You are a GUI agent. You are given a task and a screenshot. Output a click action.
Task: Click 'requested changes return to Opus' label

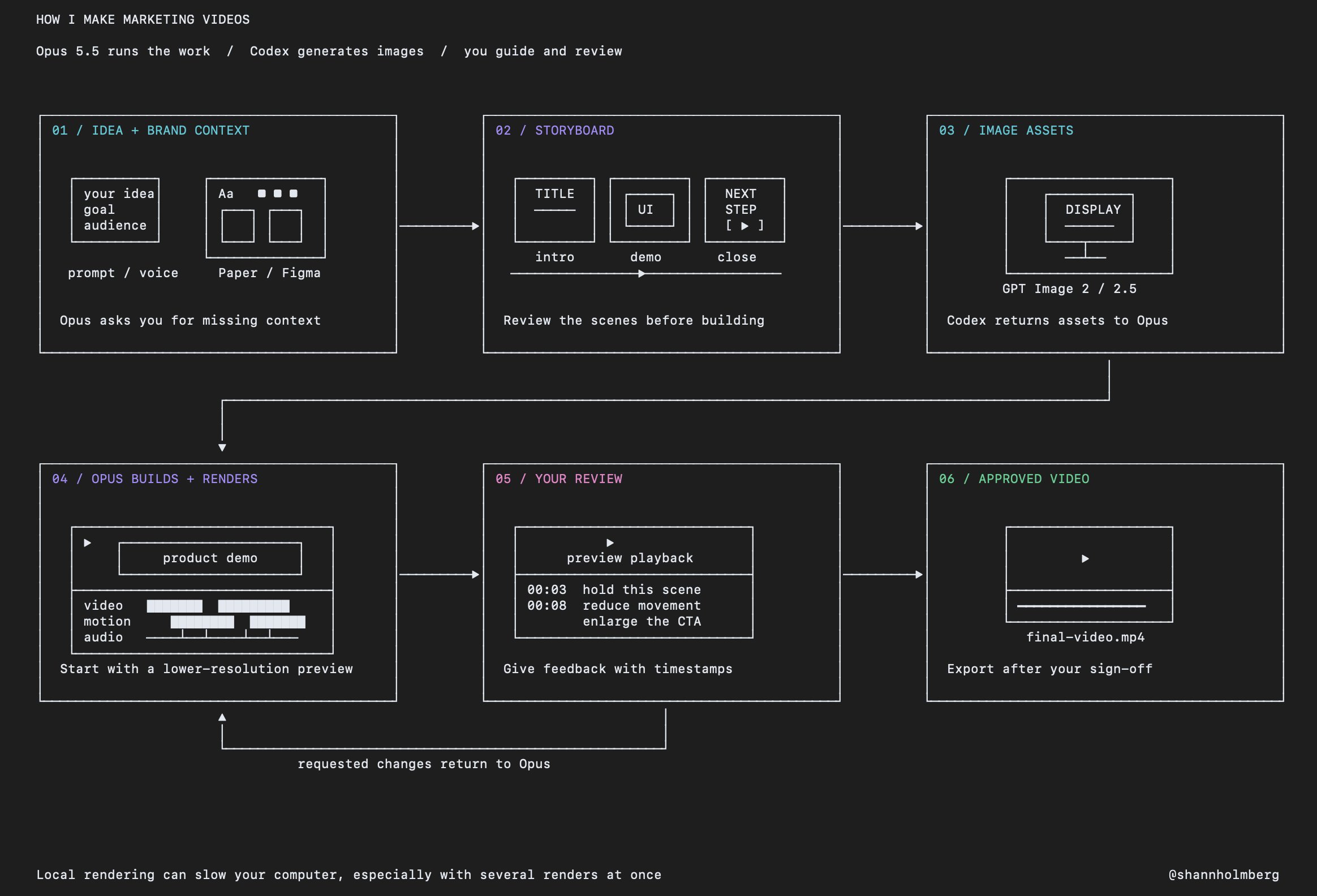coord(424,764)
